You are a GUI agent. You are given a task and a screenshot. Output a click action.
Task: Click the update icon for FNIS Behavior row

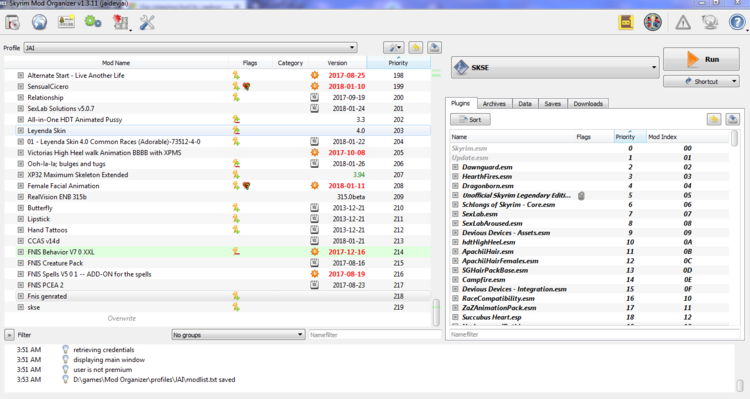click(314, 252)
